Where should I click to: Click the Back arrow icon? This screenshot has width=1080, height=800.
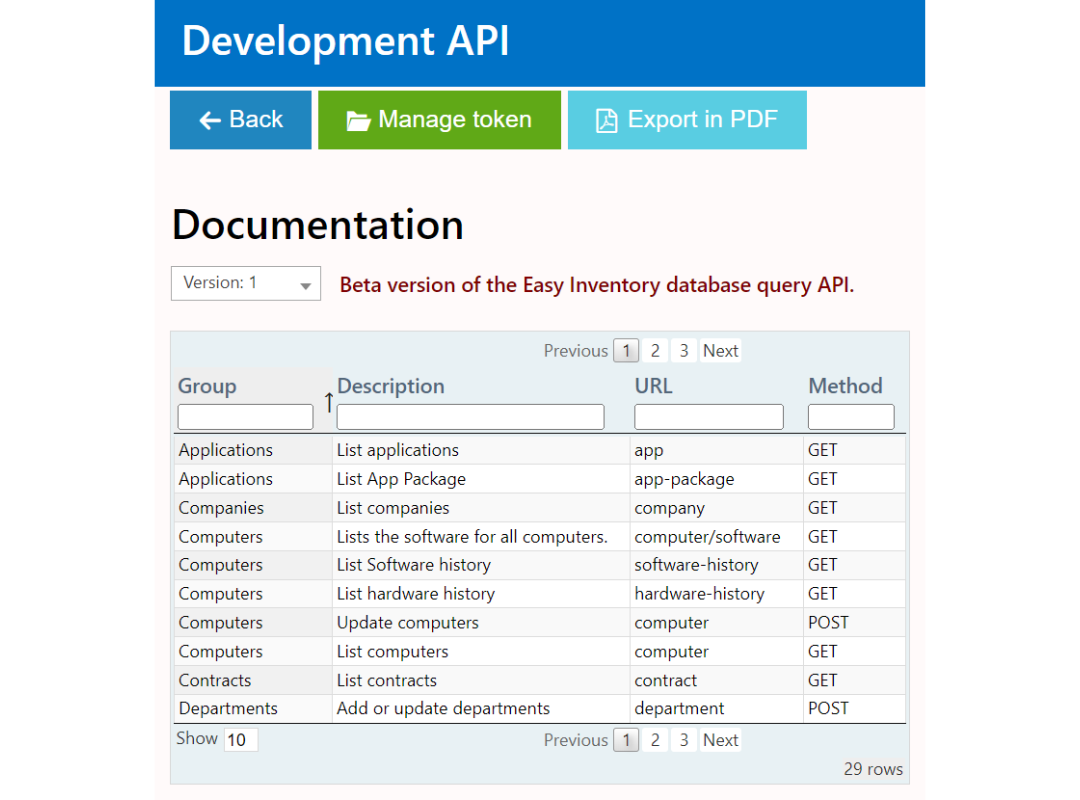209,120
